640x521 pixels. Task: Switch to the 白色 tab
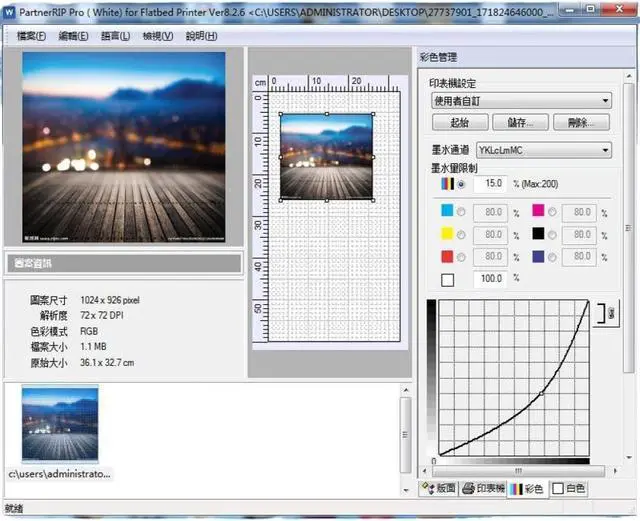569,489
